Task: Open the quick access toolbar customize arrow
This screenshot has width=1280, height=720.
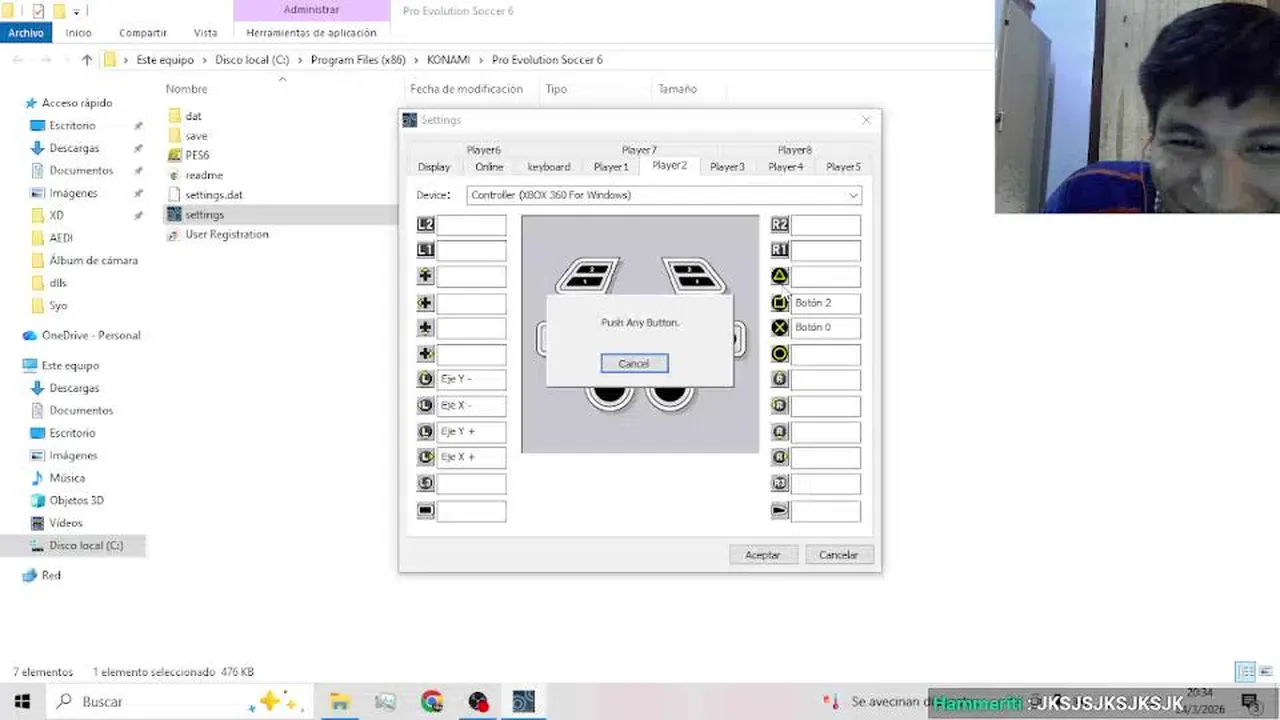Action: click(x=76, y=11)
